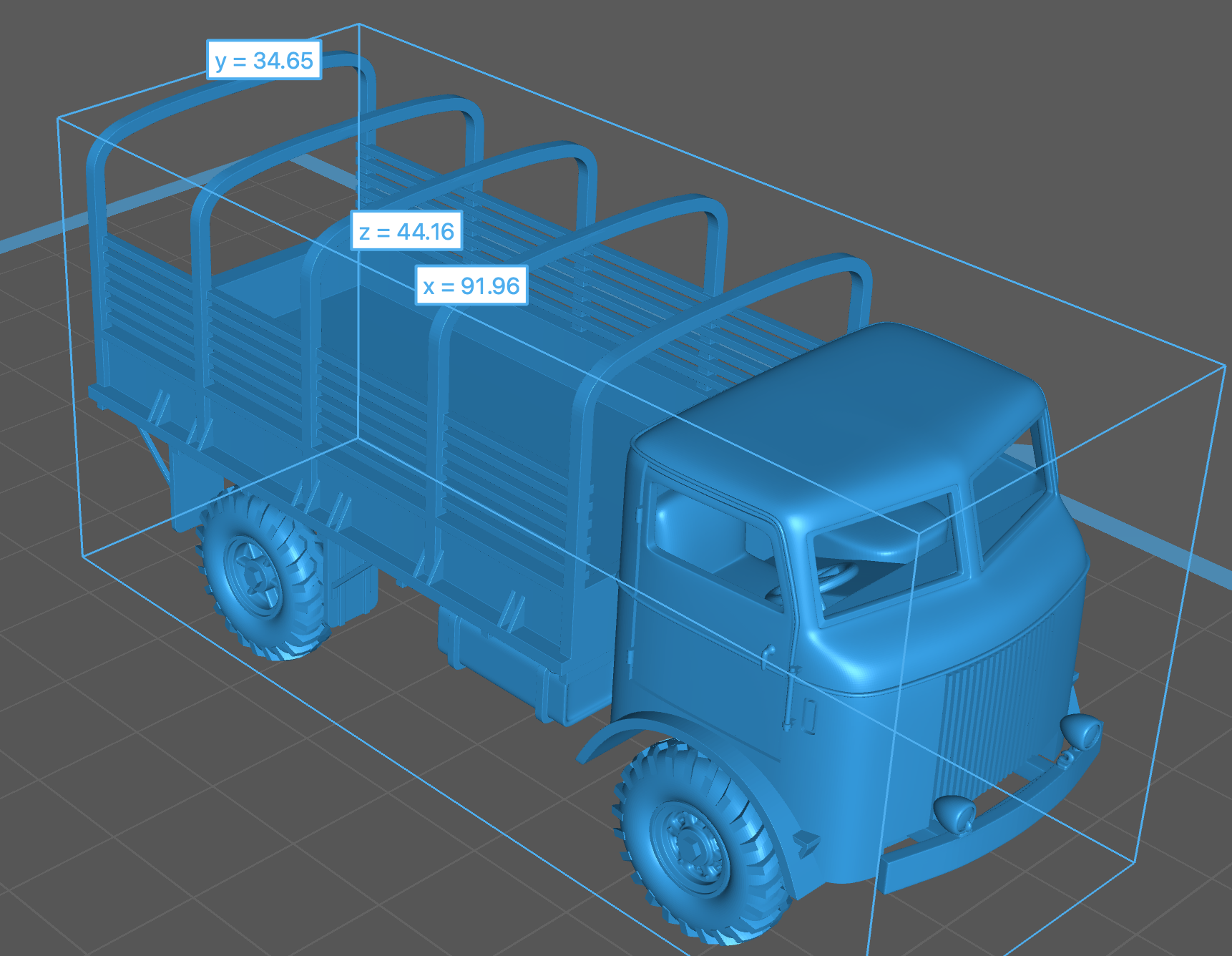
Task: Click the cab door handle
Action: coord(768,655)
